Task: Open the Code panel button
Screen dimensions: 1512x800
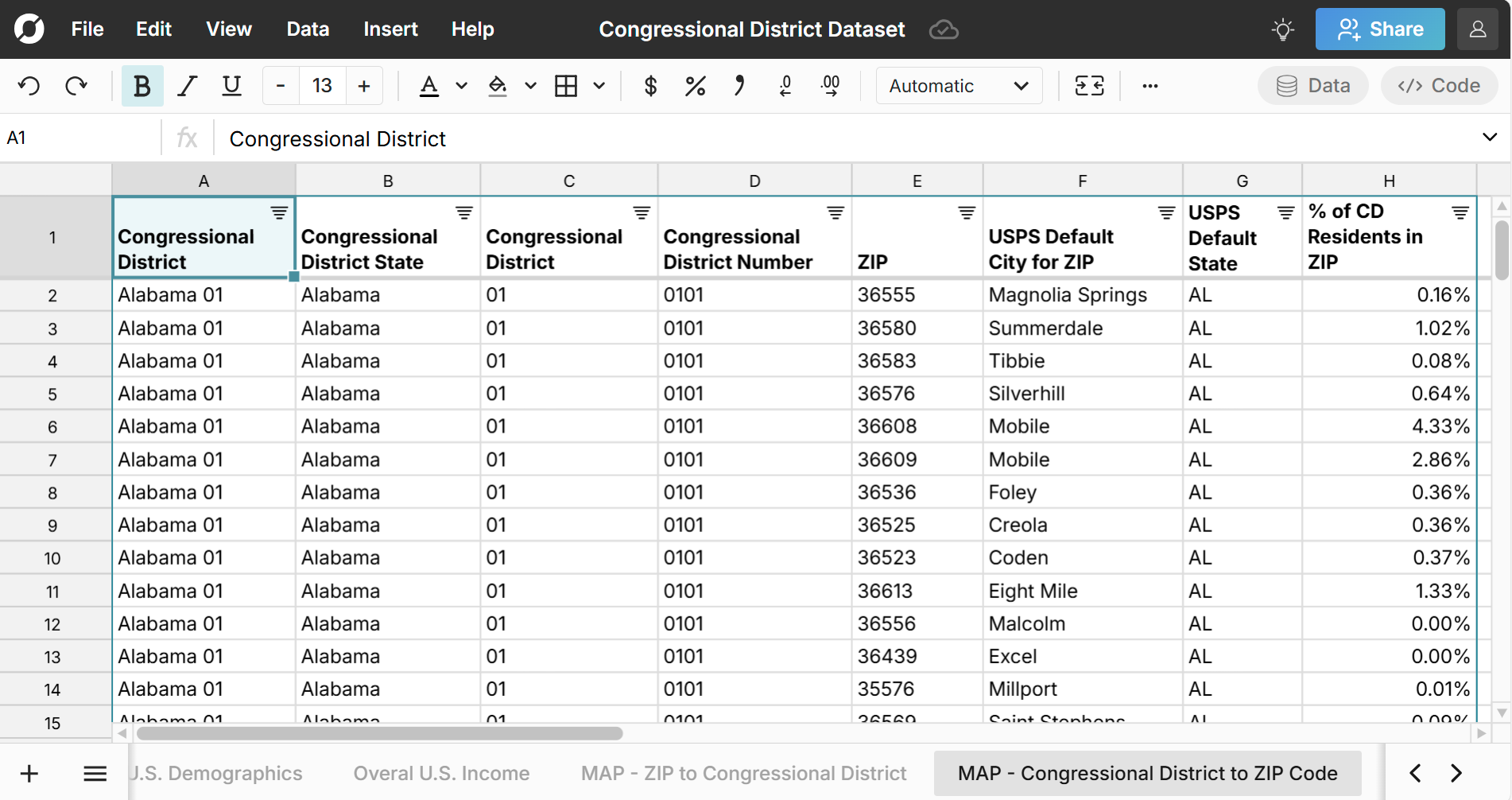Action: point(1439,86)
